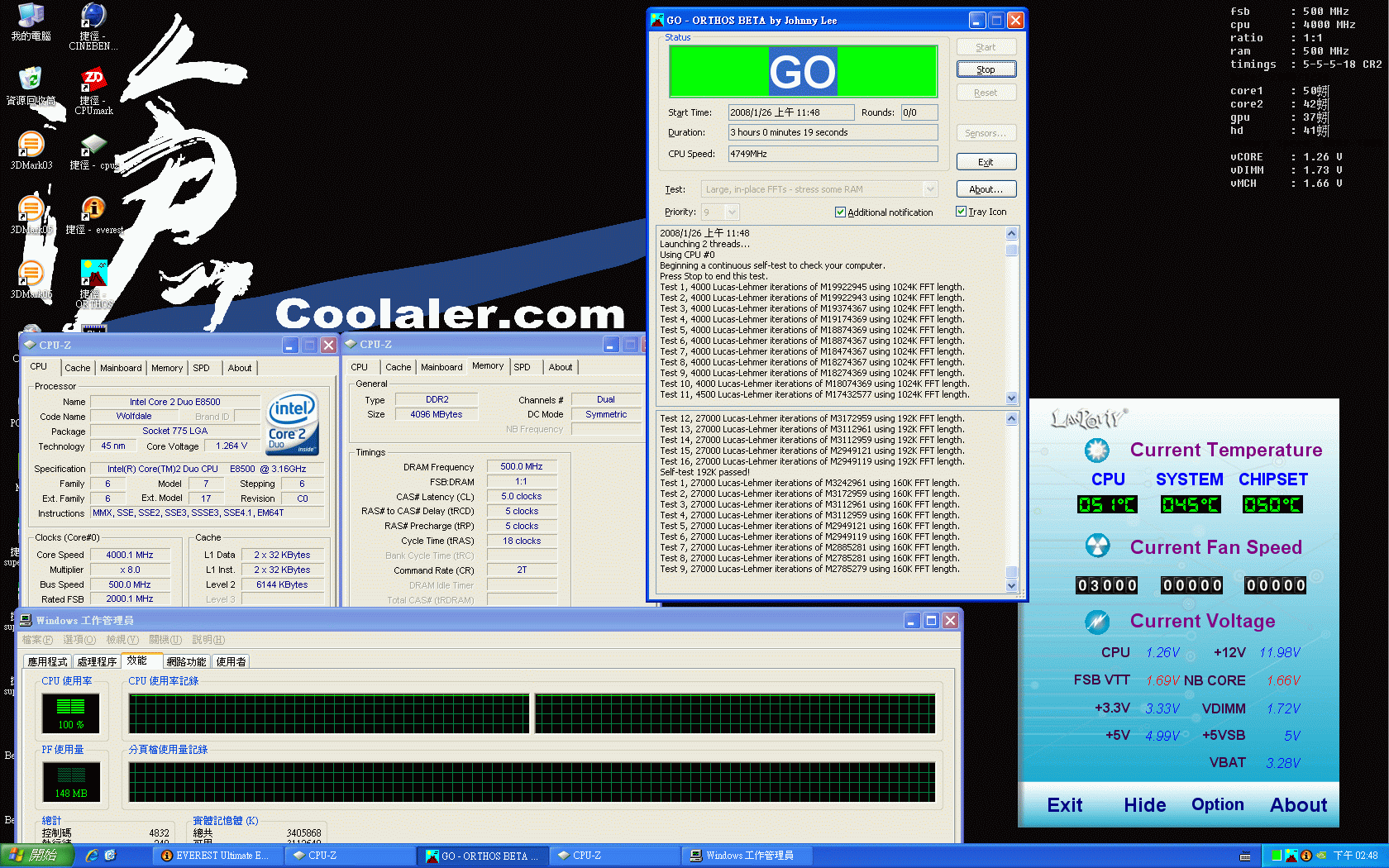Click the keyboard language bar icon on the taskbar

pyautogui.click(x=1245, y=856)
